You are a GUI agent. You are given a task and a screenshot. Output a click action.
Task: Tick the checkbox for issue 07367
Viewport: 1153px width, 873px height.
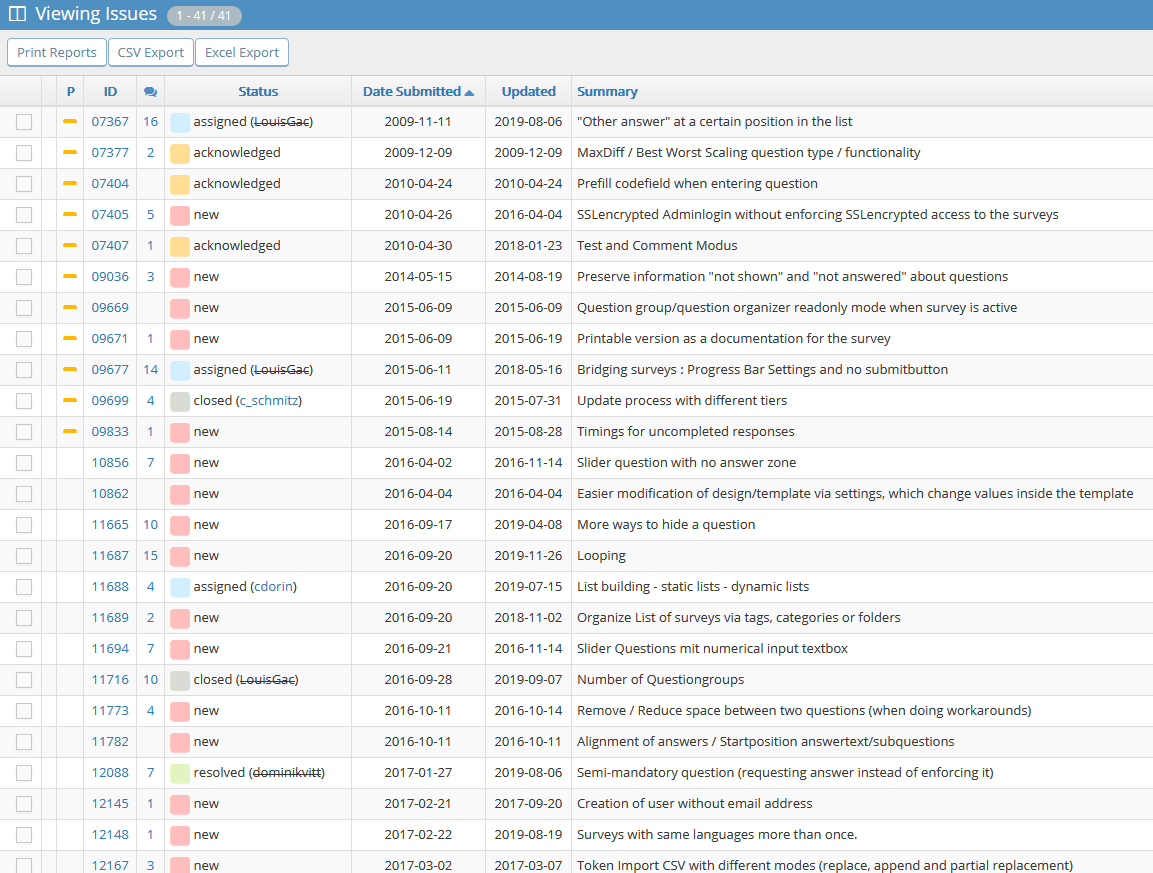pyautogui.click(x=24, y=122)
